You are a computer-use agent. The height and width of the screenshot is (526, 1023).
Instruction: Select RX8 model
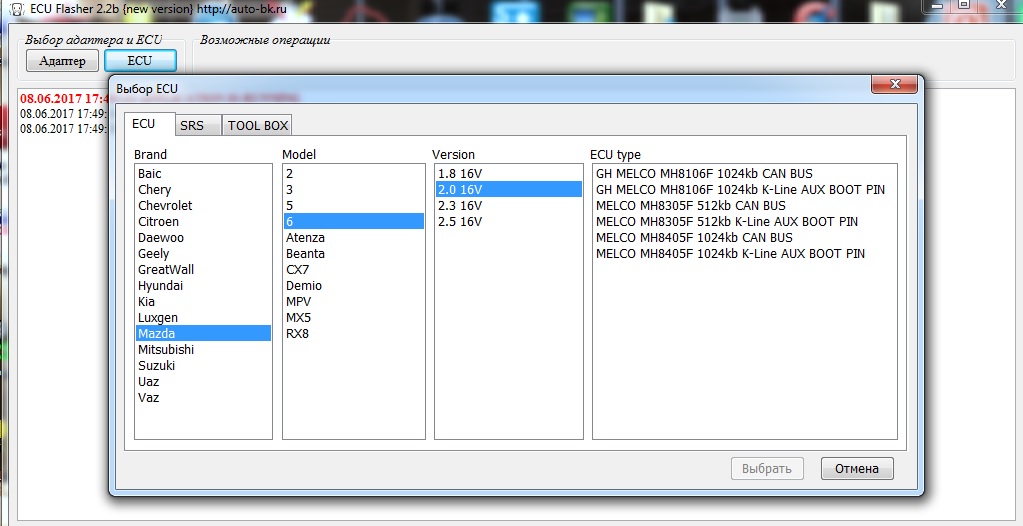[x=353, y=333]
